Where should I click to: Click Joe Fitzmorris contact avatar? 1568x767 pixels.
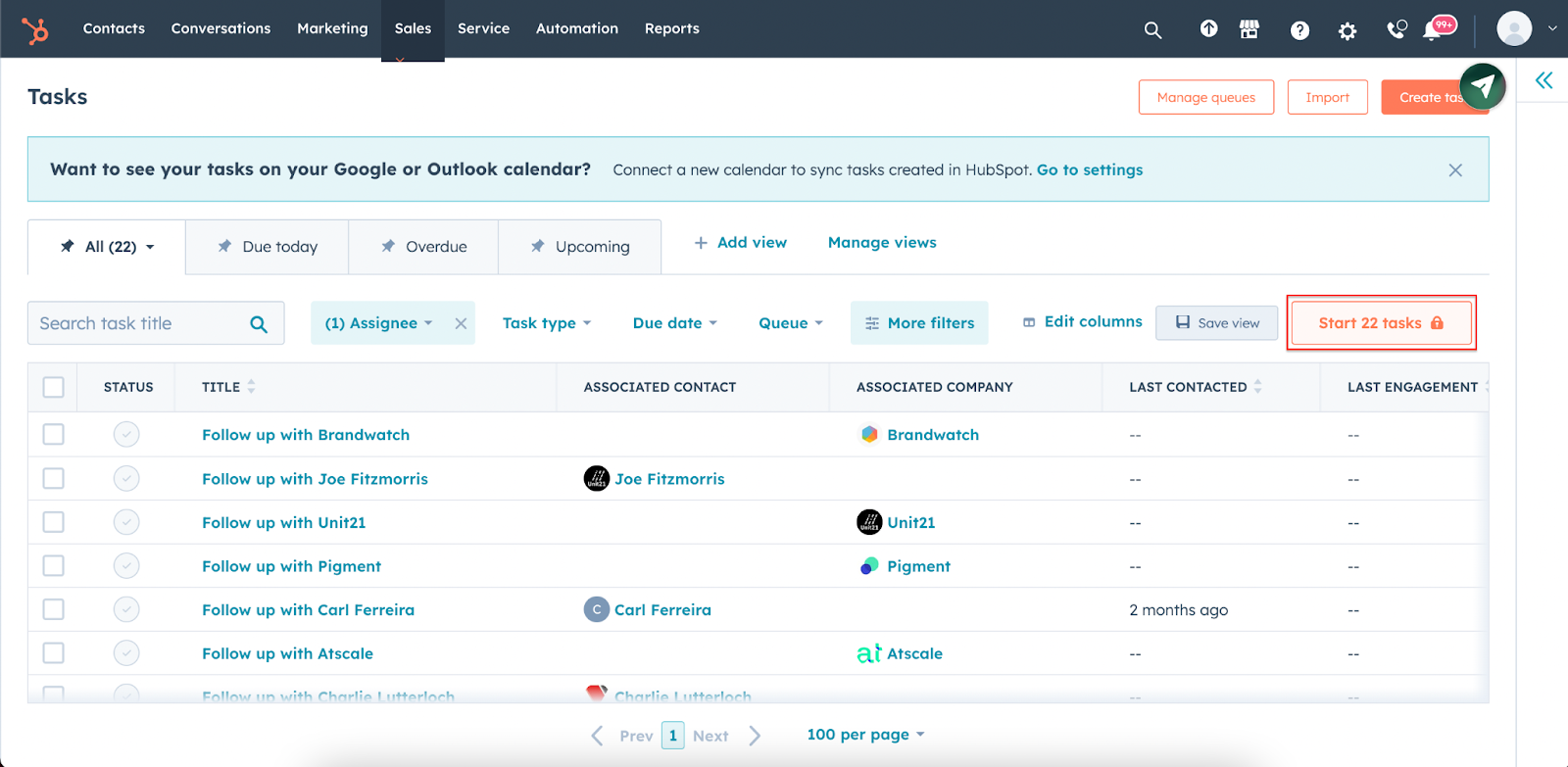[597, 478]
